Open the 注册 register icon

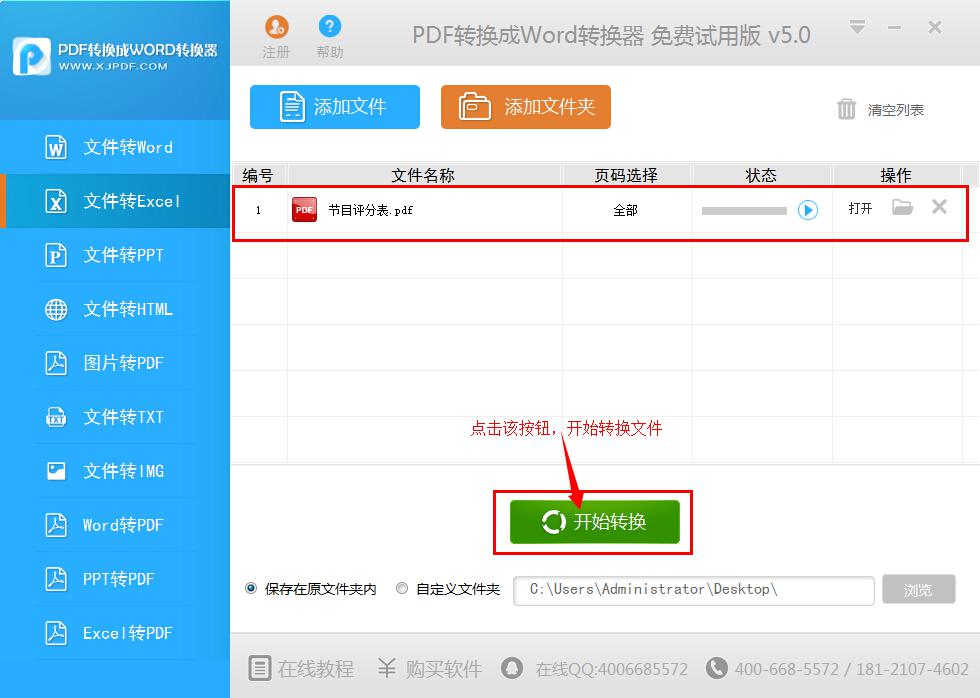[x=276, y=27]
